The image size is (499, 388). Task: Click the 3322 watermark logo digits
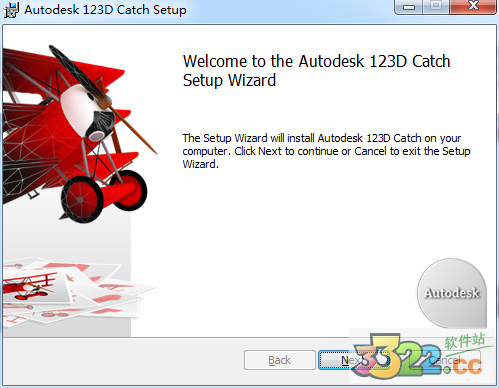tap(397, 356)
